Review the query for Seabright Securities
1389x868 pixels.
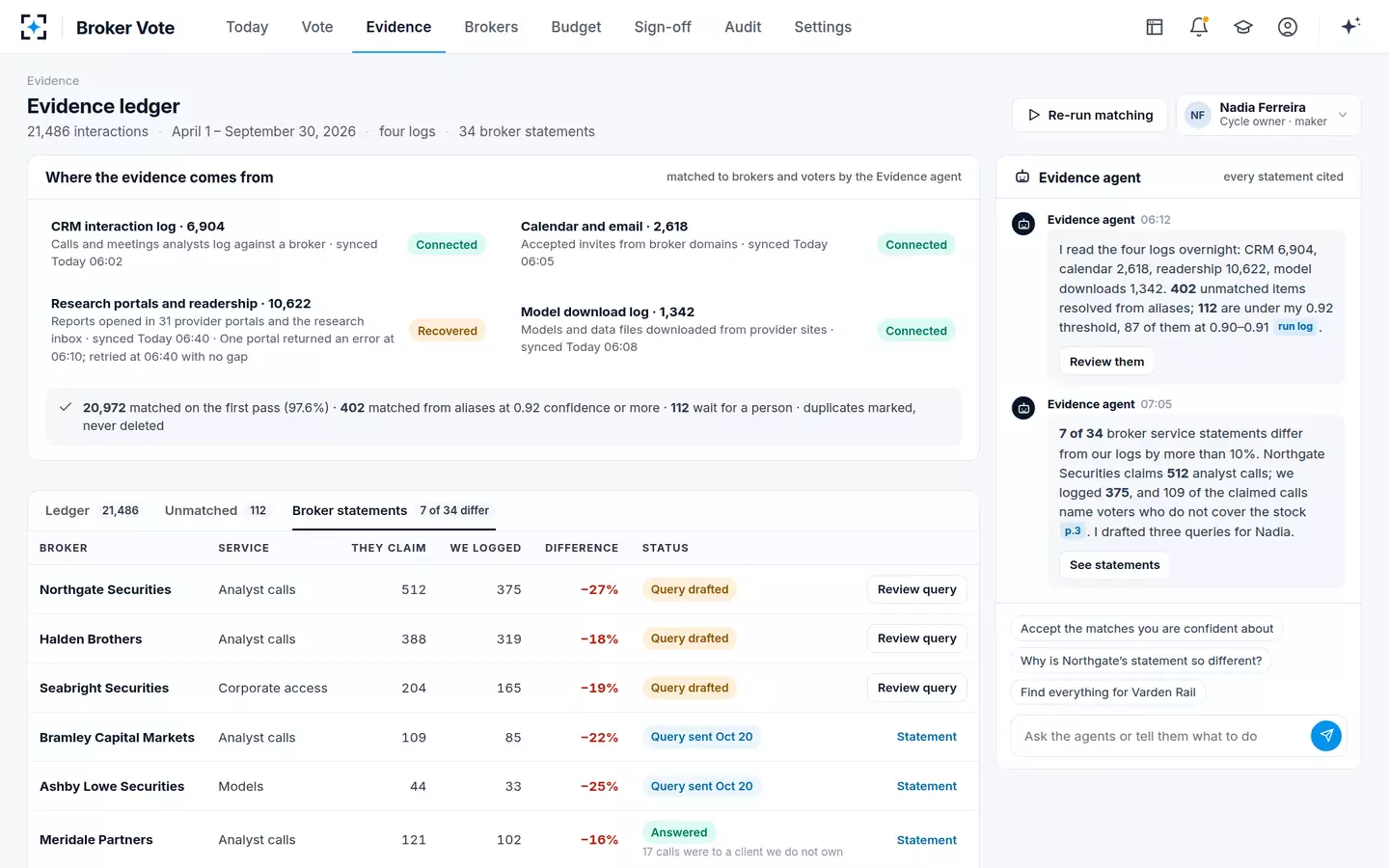tap(916, 688)
